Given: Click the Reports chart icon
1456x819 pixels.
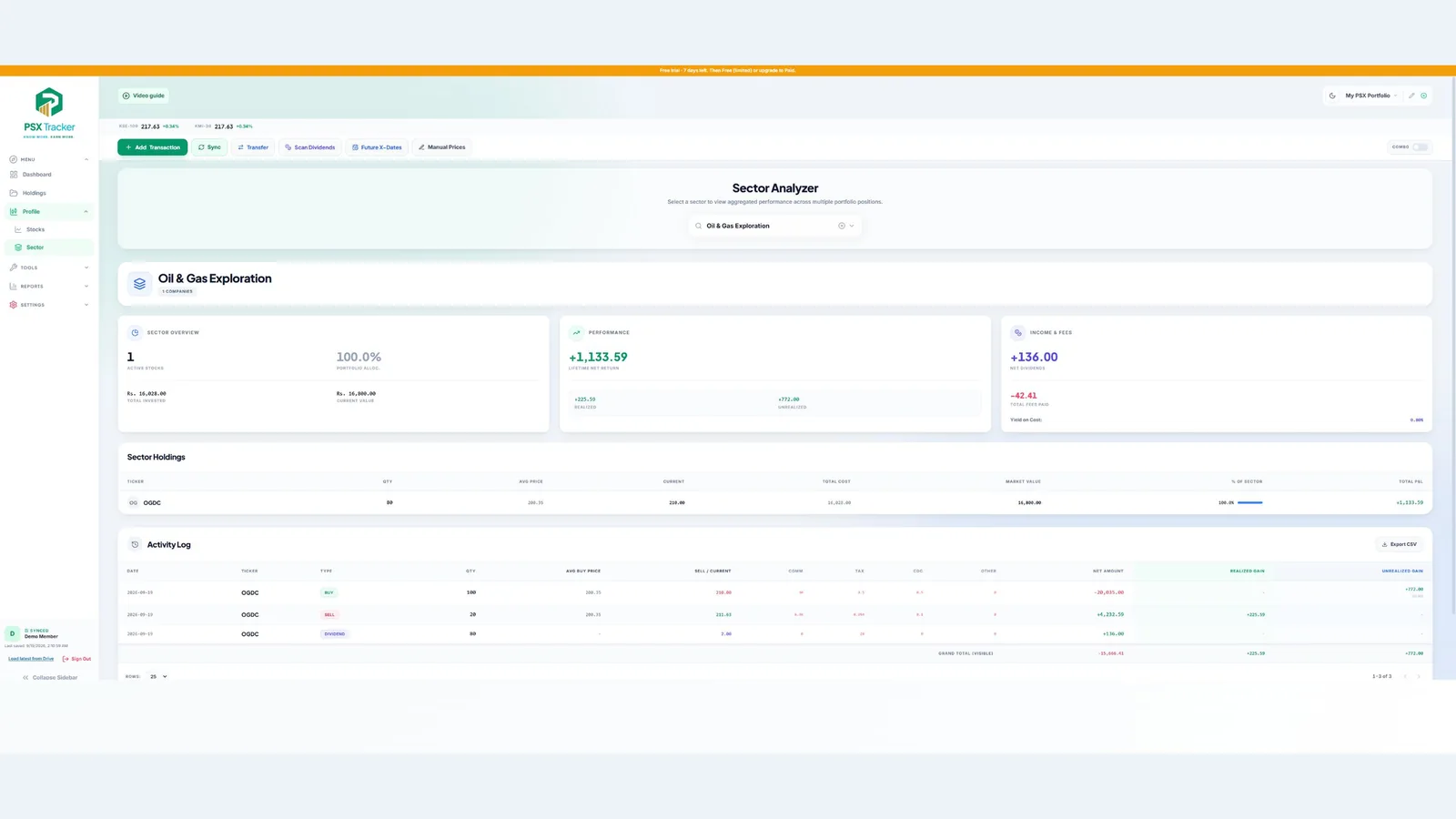Looking at the screenshot, I should [x=14, y=287].
